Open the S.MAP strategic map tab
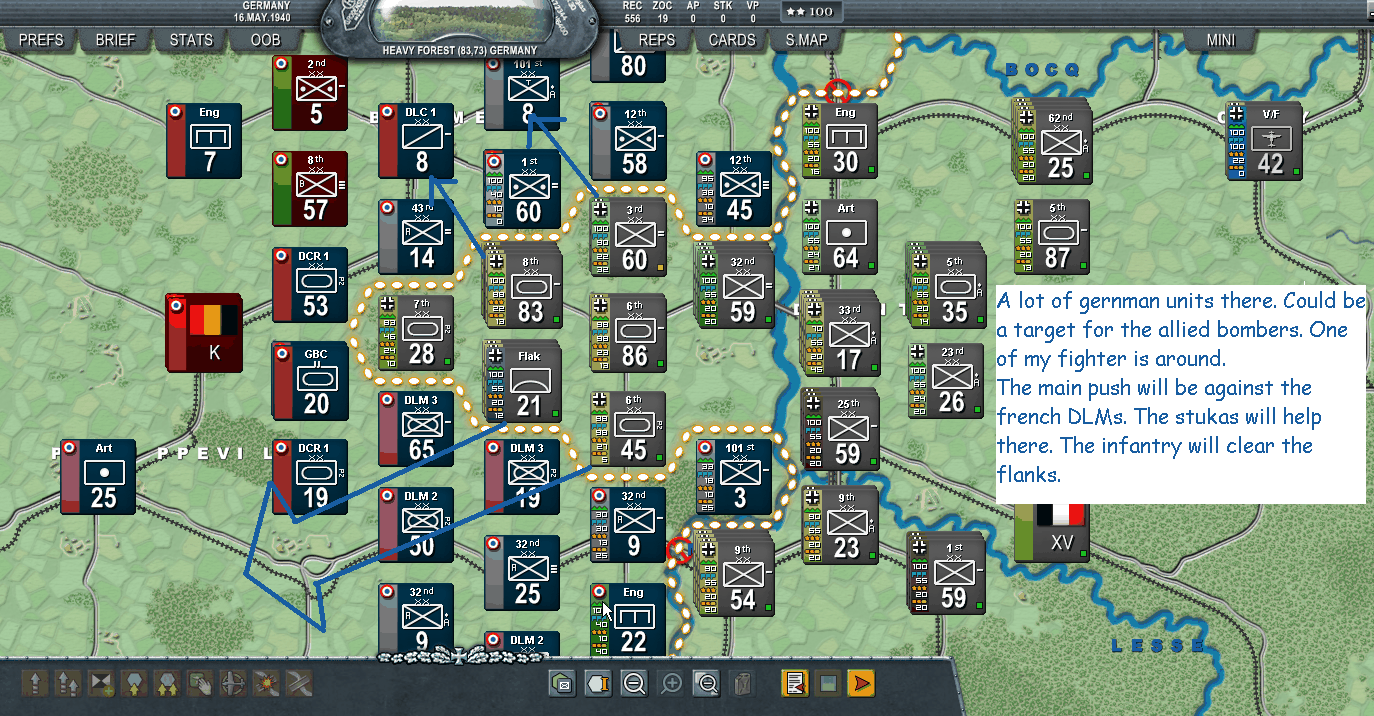1374x716 pixels. 808,40
